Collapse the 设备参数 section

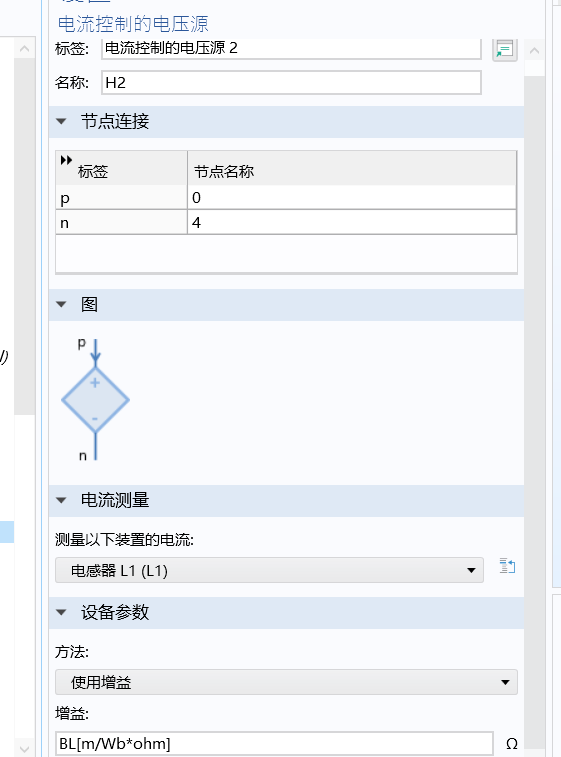coord(61,612)
